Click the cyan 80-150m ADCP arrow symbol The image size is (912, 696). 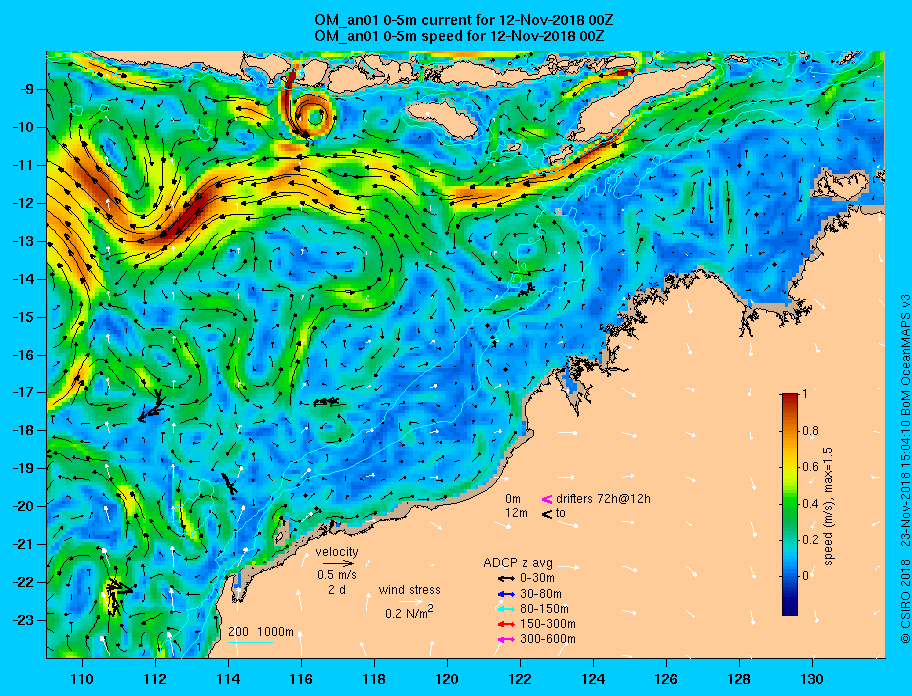tap(506, 609)
